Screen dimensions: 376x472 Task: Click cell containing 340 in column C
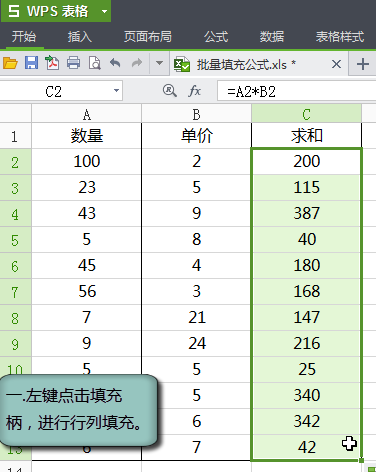(x=306, y=396)
